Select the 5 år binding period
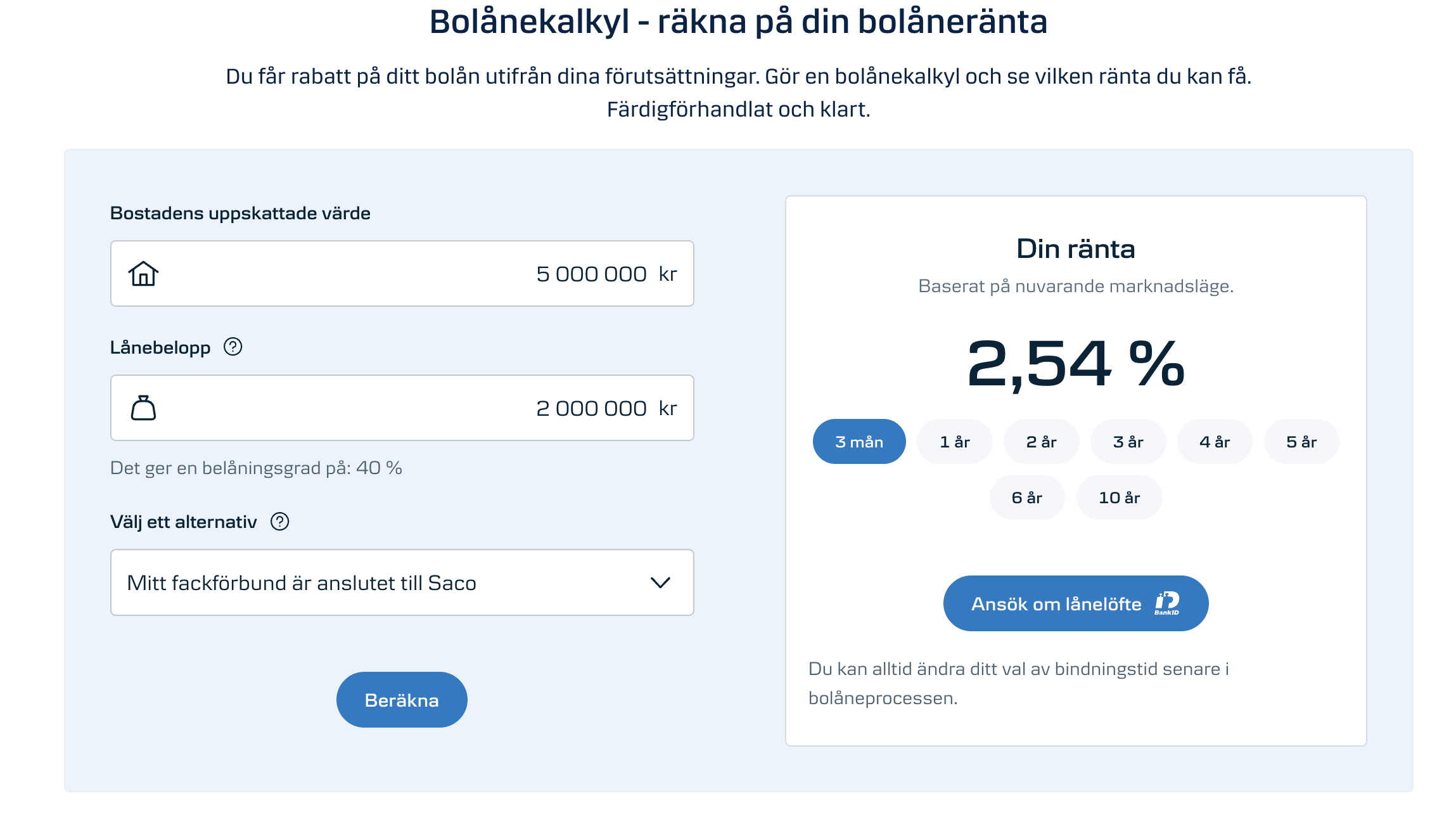1456x829 pixels. pos(1301,442)
